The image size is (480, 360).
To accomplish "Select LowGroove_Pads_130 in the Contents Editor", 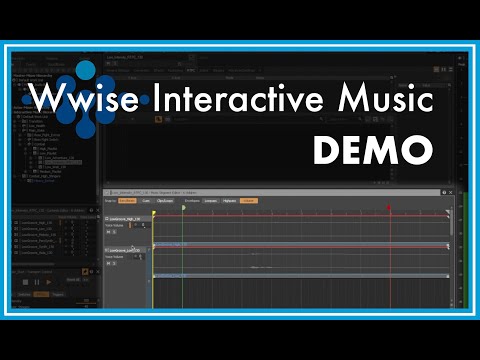I will coord(37,253).
